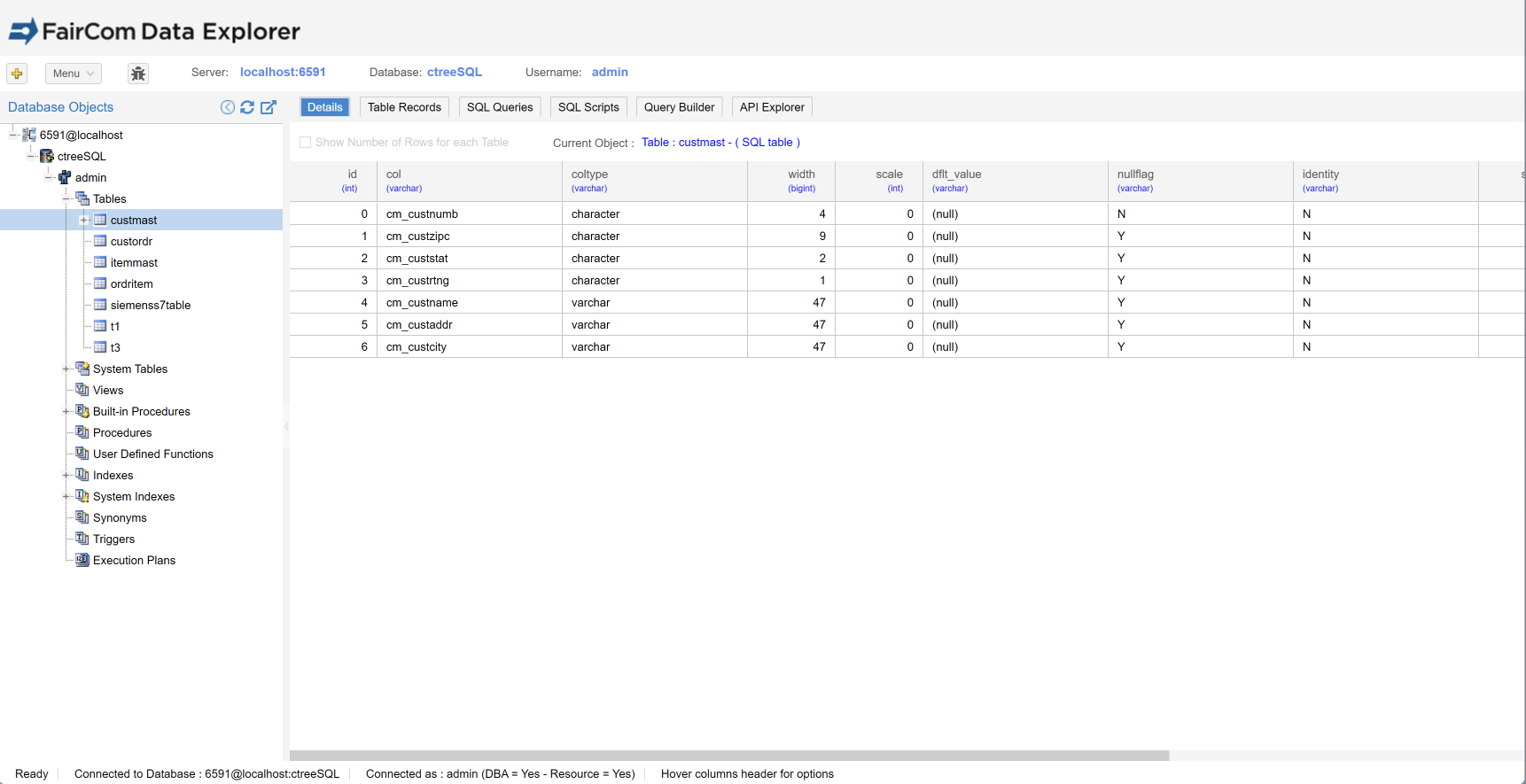Click the id column header
This screenshot has height=784, width=1526.
pyautogui.click(x=333, y=181)
